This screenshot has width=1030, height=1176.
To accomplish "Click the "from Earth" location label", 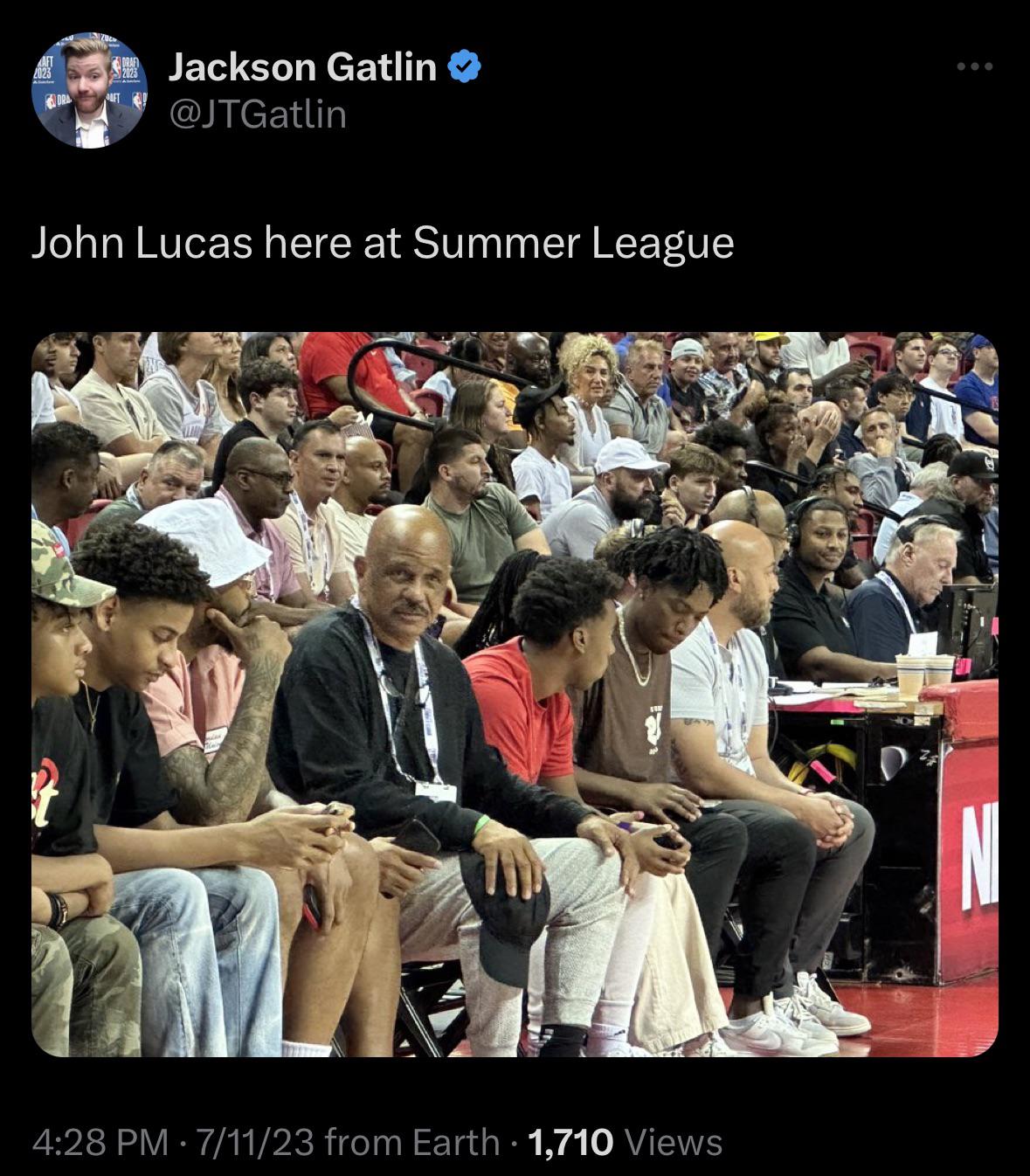I will point(411,1142).
